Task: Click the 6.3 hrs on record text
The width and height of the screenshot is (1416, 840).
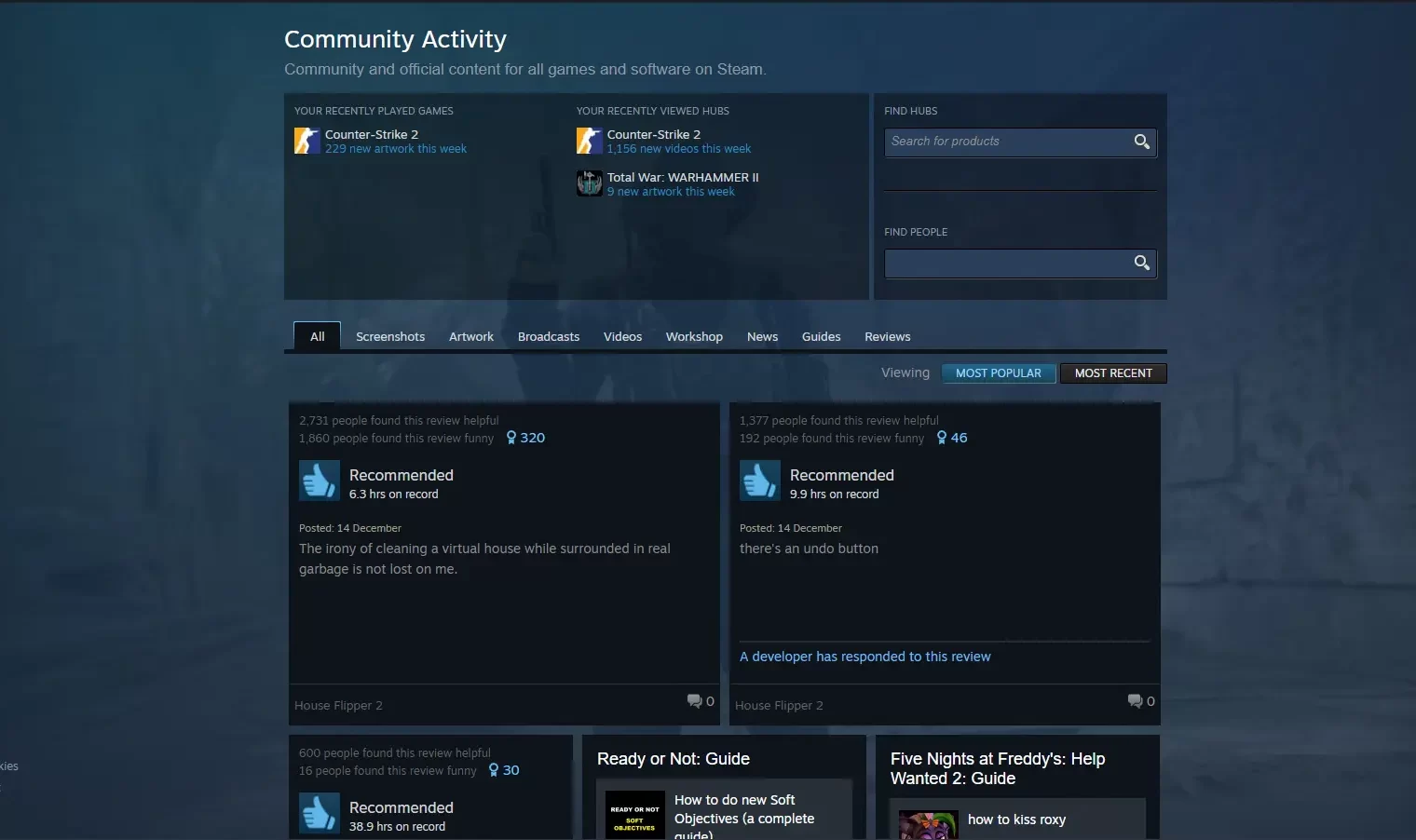Action: click(393, 495)
